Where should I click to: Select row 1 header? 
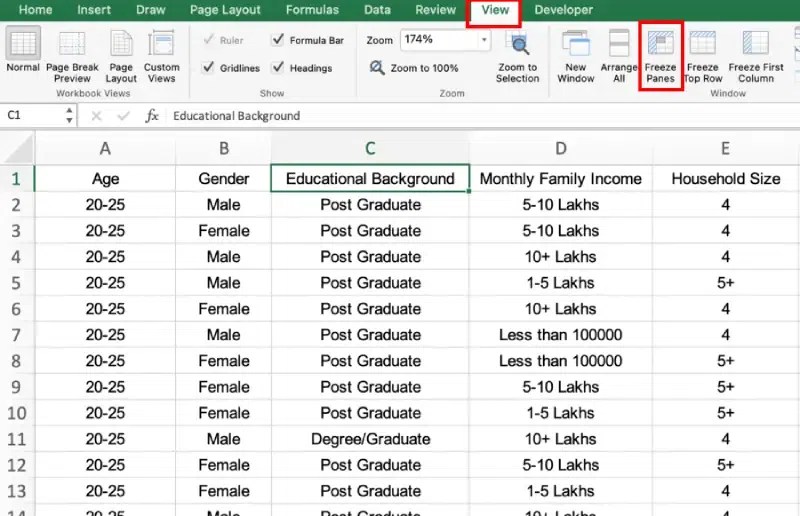[17, 179]
